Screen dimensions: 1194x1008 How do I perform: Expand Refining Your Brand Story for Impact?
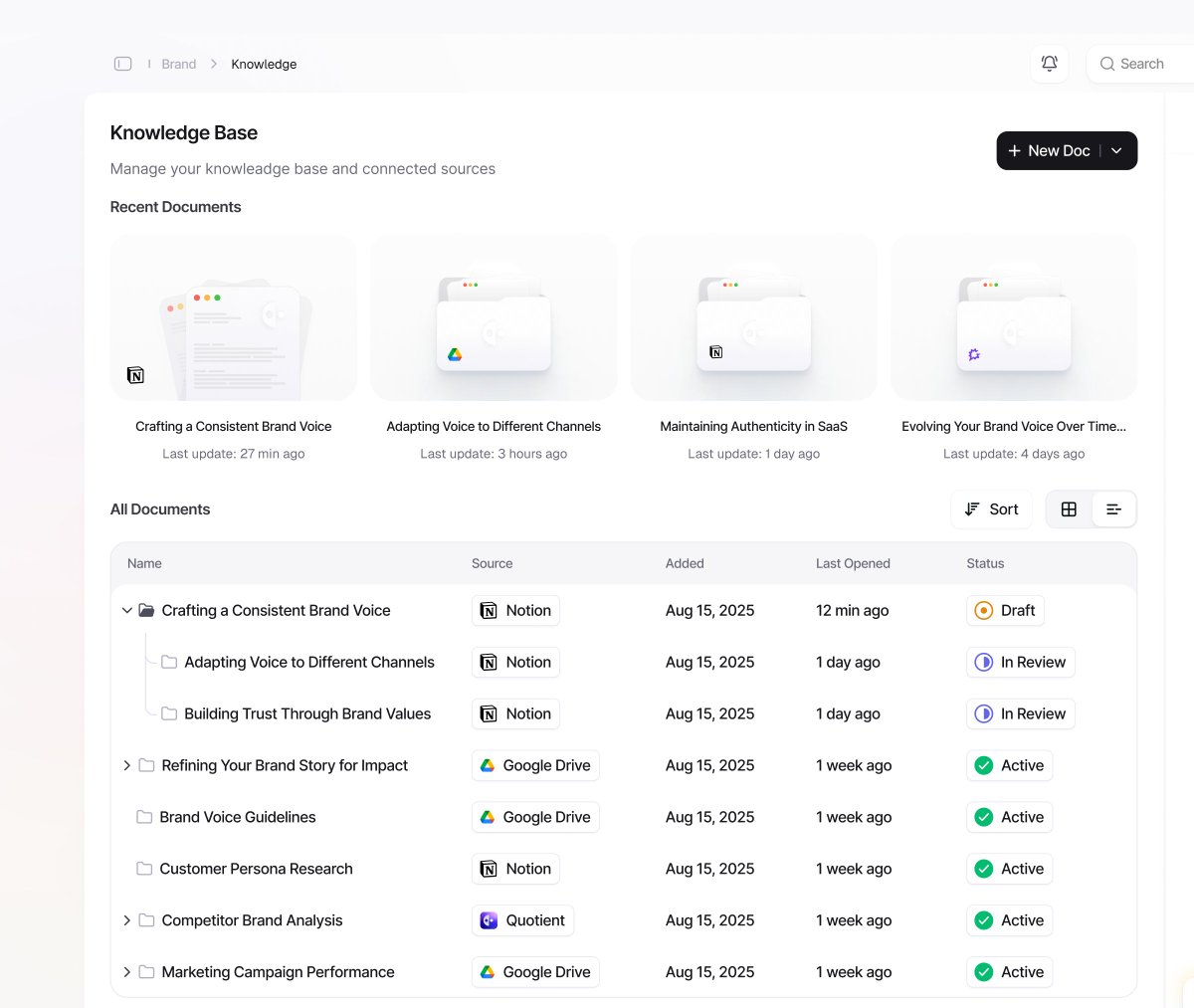[126, 765]
